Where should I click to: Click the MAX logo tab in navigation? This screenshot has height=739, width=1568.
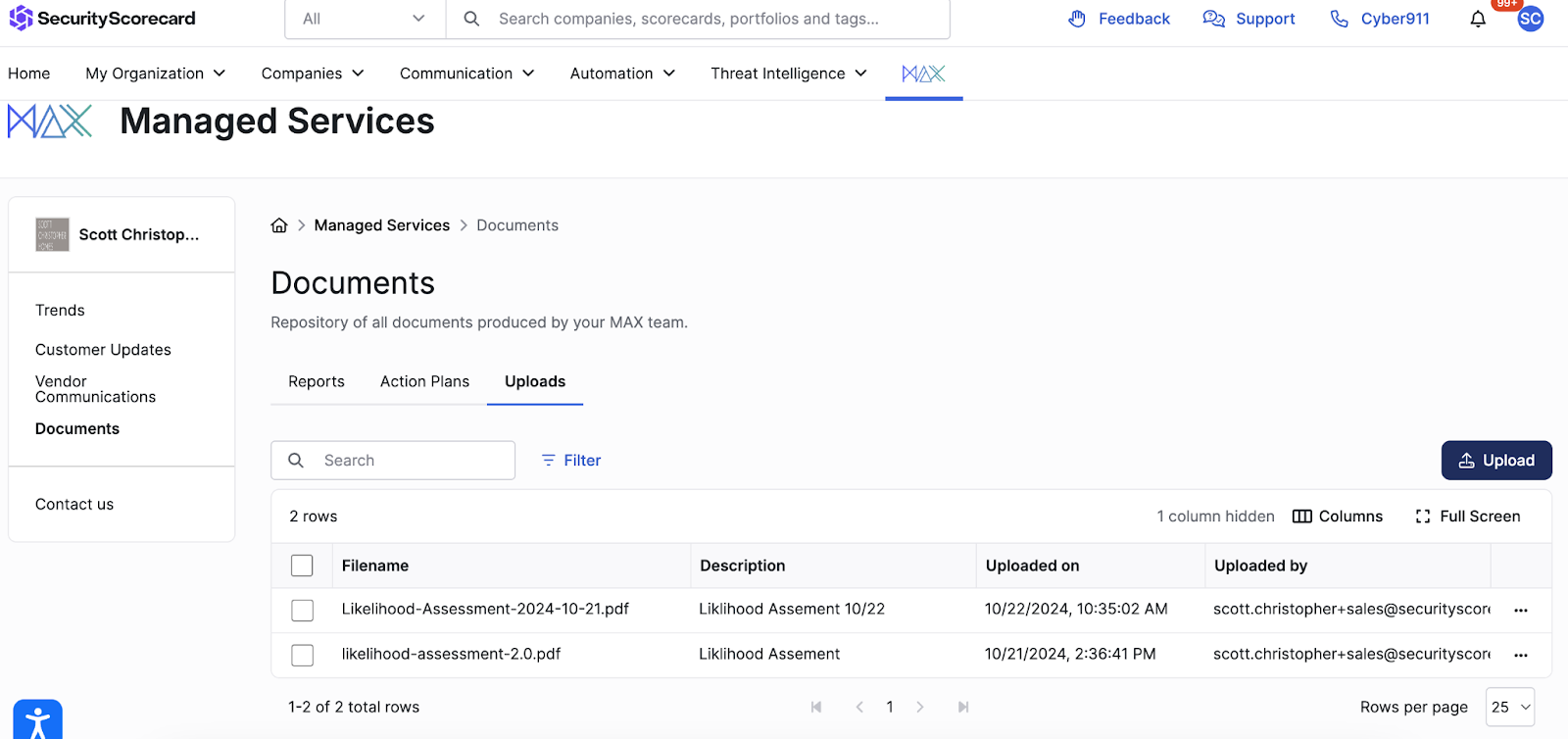click(924, 74)
